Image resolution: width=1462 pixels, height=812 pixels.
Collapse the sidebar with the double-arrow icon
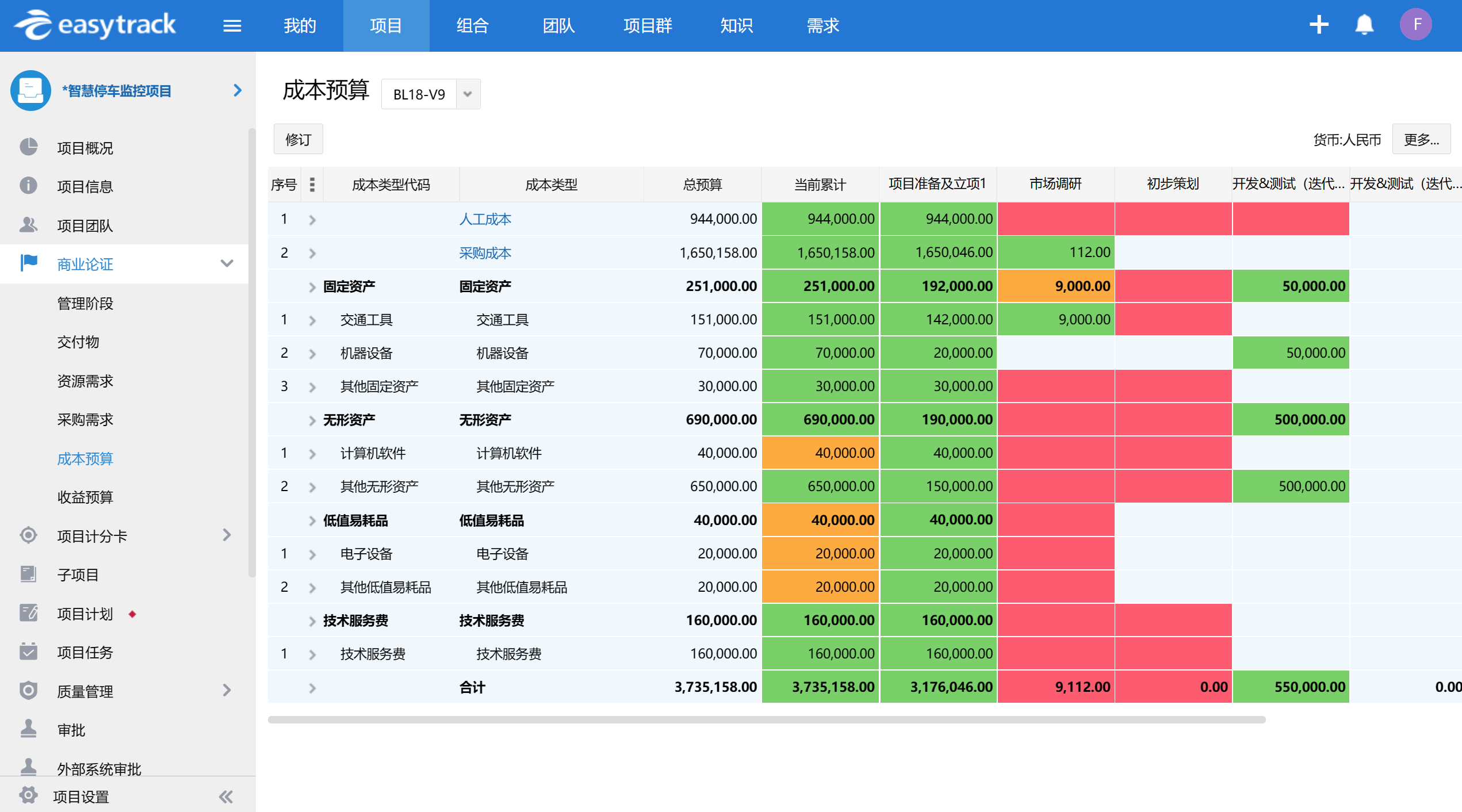tap(225, 796)
